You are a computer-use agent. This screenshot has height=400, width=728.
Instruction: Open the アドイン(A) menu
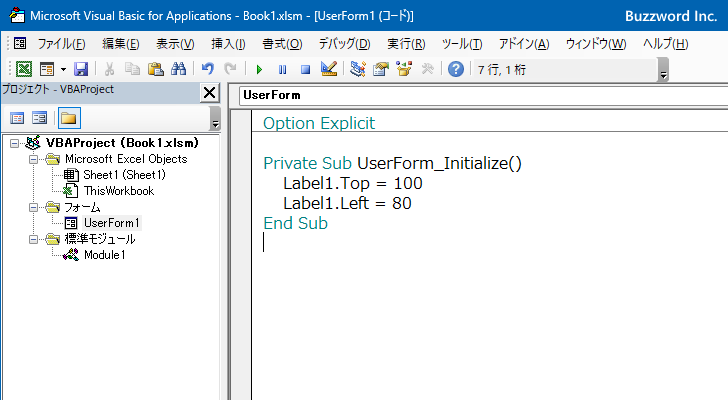tap(524, 44)
